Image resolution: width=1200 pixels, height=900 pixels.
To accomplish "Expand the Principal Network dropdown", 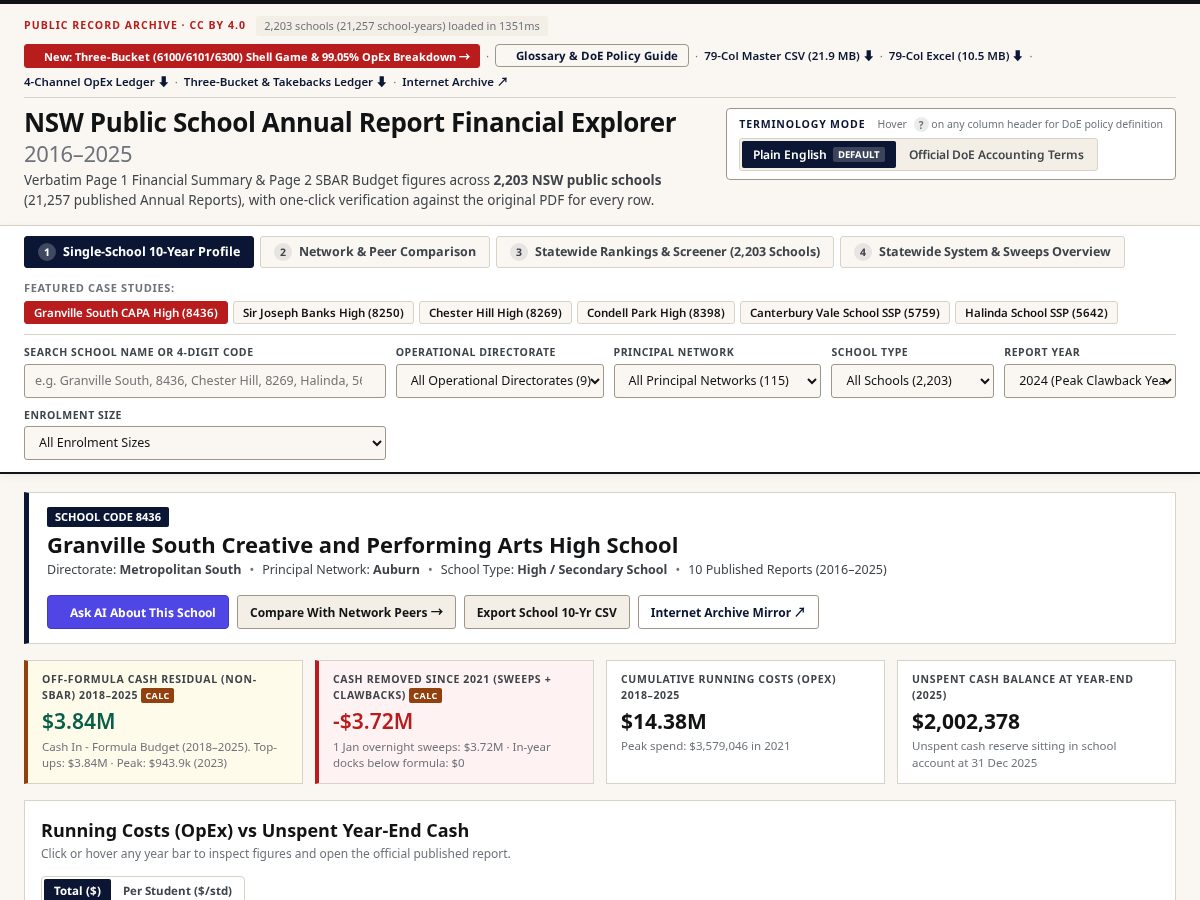I will [x=717, y=381].
